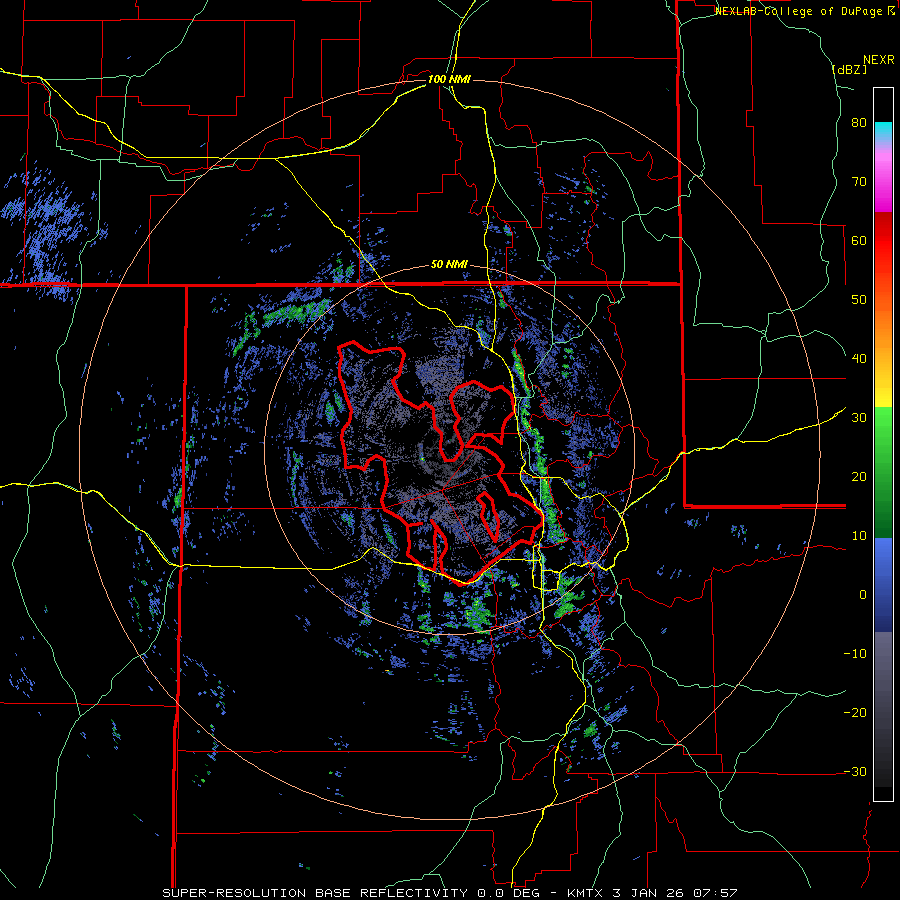Click the 07:57 timestamp in the caption
This screenshot has width=900, height=900.
717,893
